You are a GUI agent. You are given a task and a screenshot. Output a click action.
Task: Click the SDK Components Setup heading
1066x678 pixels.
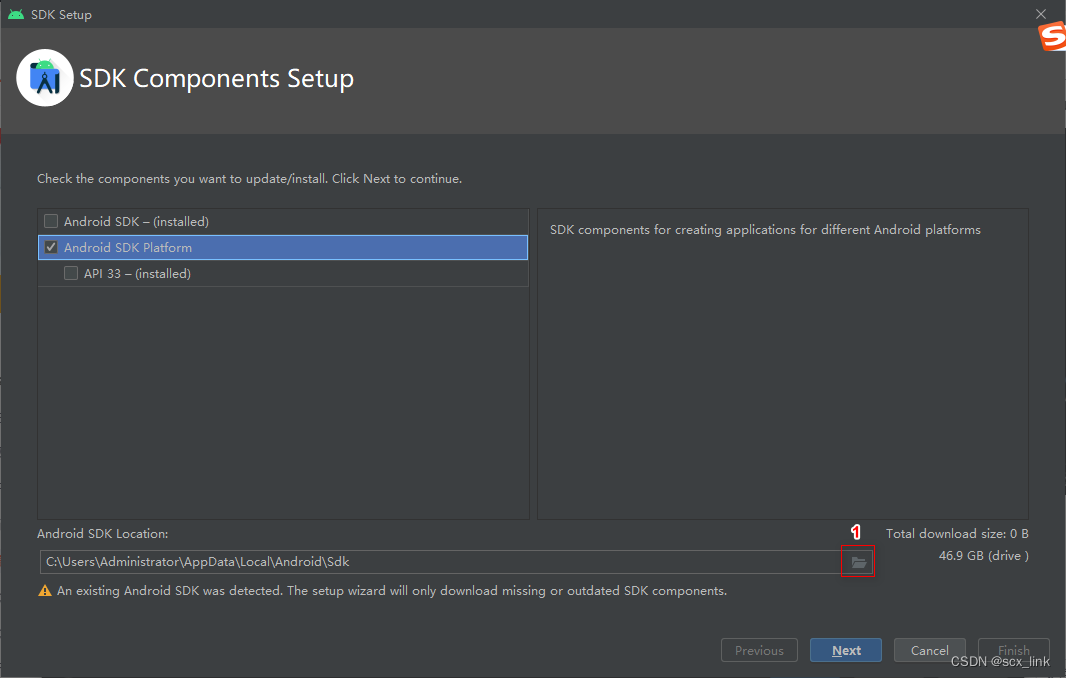pyautogui.click(x=216, y=78)
